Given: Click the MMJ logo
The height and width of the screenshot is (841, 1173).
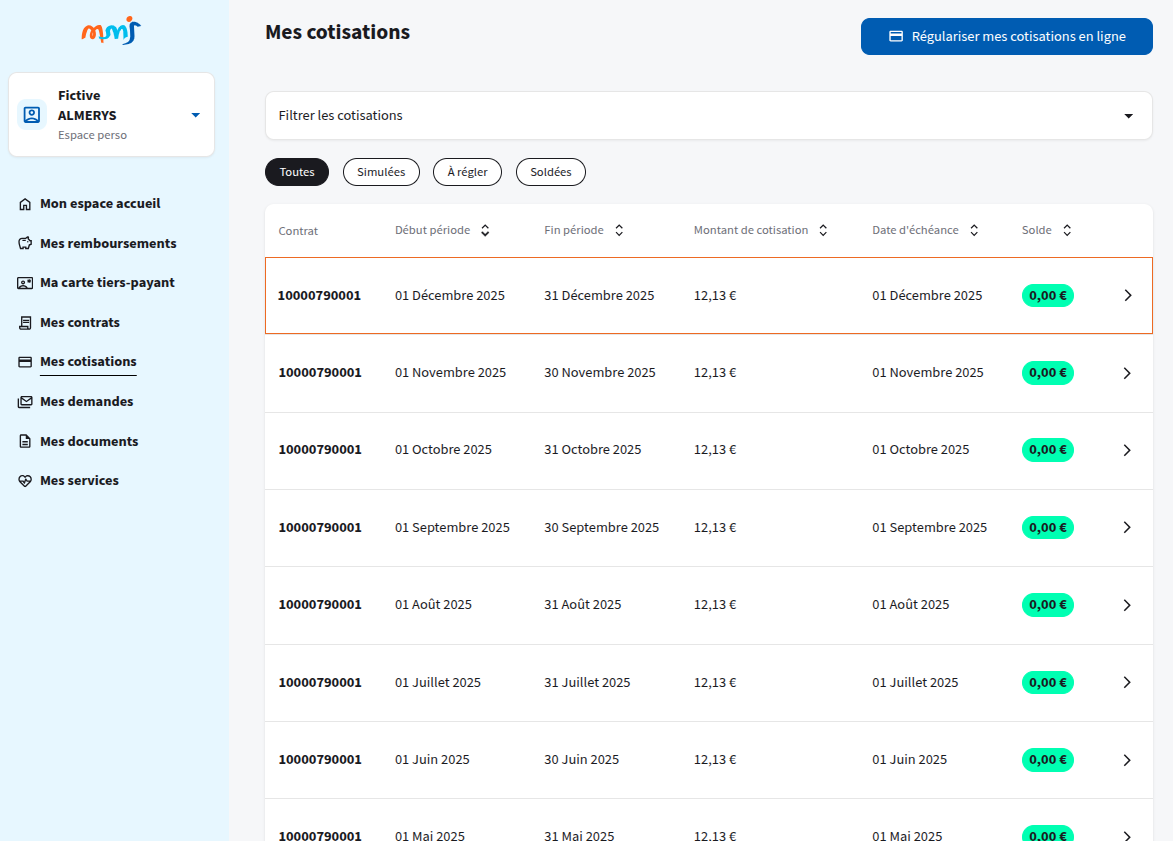Looking at the screenshot, I should coord(111,31).
